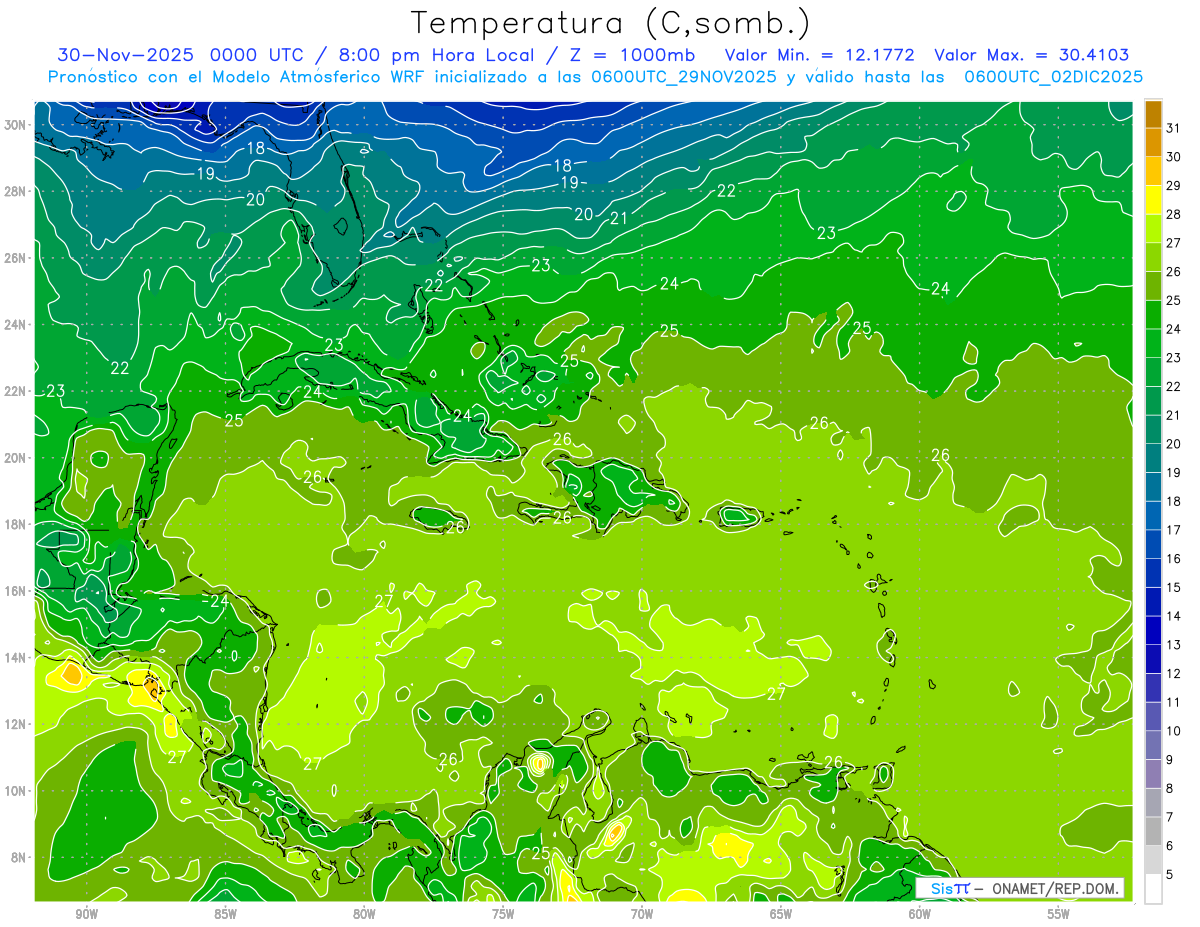This screenshot has width=1200, height=927.
Task: Click the longitude label 55W
Action: [1059, 913]
